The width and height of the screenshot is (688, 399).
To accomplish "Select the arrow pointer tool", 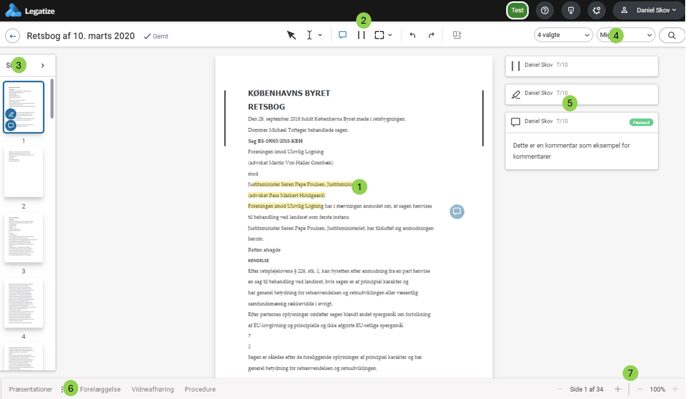I will (x=291, y=35).
